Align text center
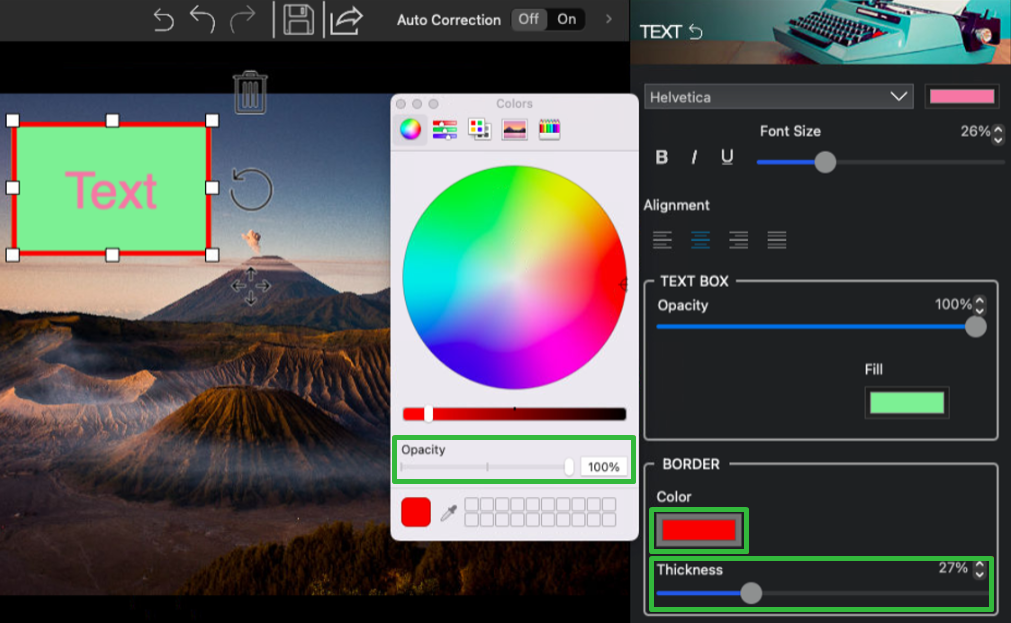 point(700,240)
